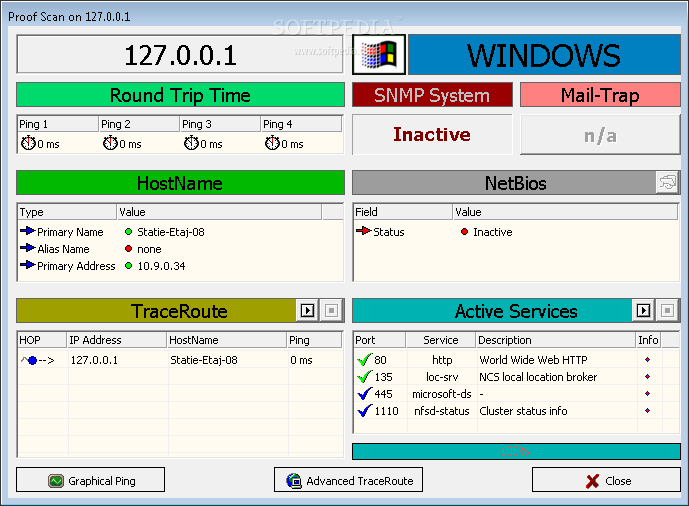Click the Ping 1 stopwatch icon
Image resolution: width=689 pixels, height=506 pixels.
29,143
